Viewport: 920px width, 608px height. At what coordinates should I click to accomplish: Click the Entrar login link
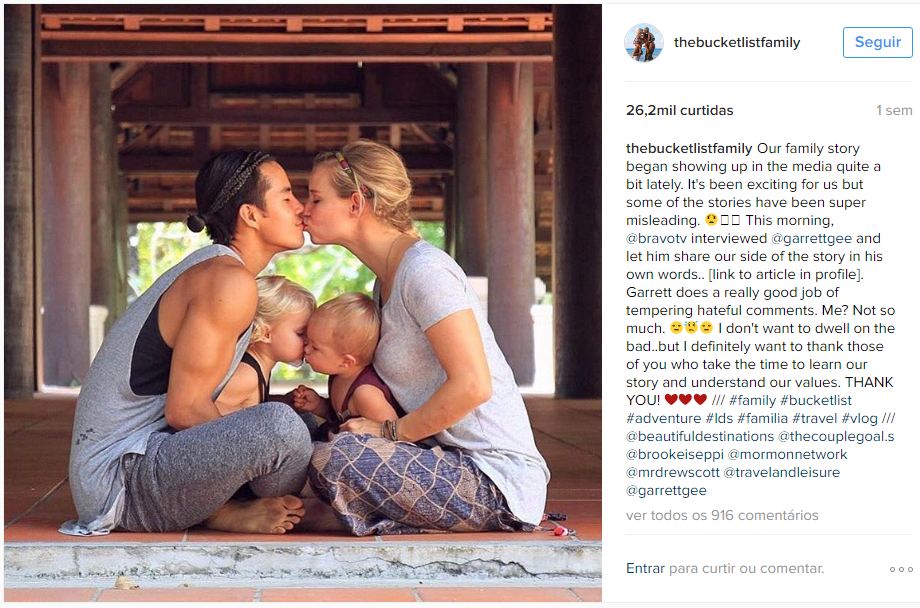(x=645, y=568)
